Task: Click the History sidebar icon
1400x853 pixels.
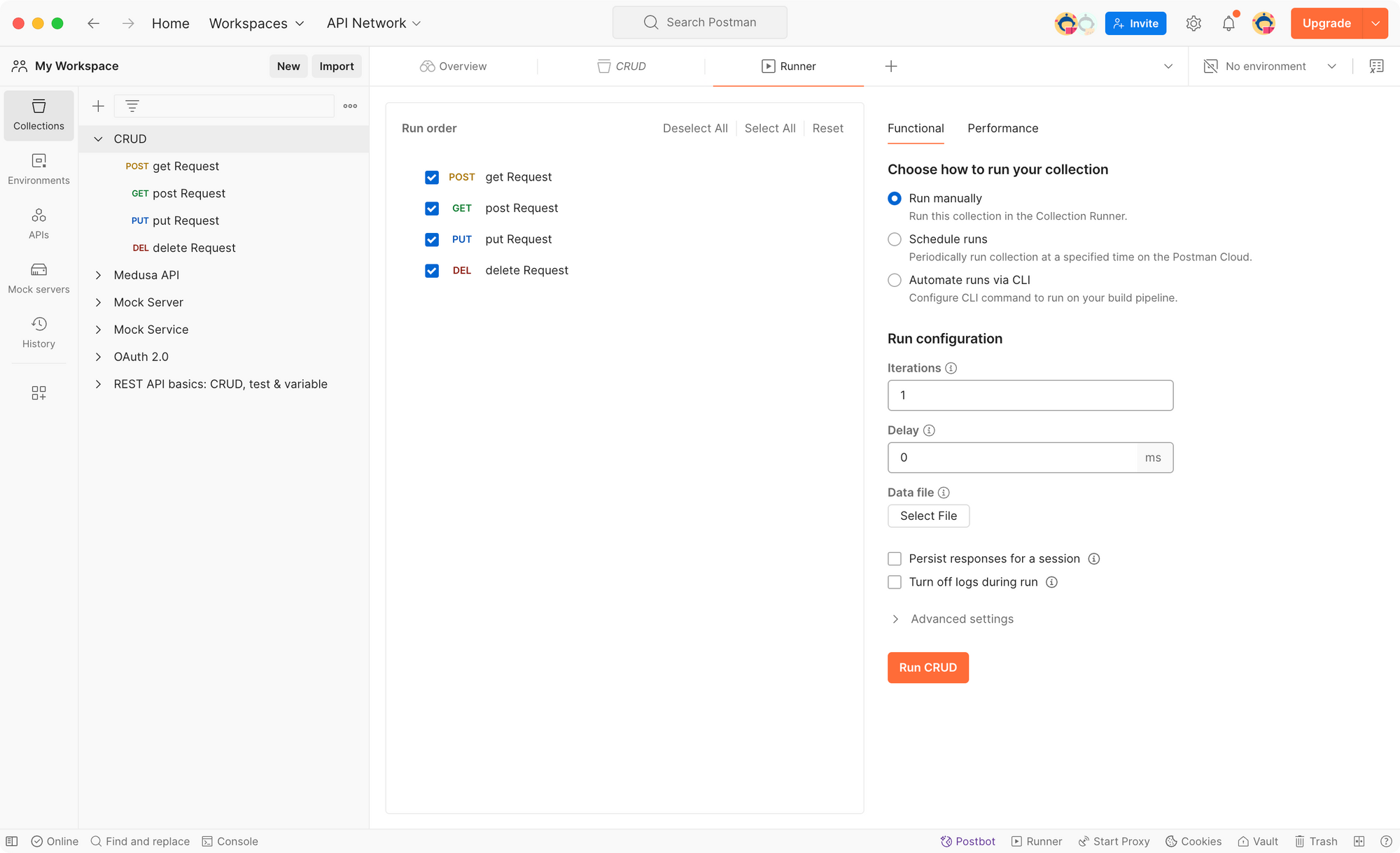Action: coord(39,331)
